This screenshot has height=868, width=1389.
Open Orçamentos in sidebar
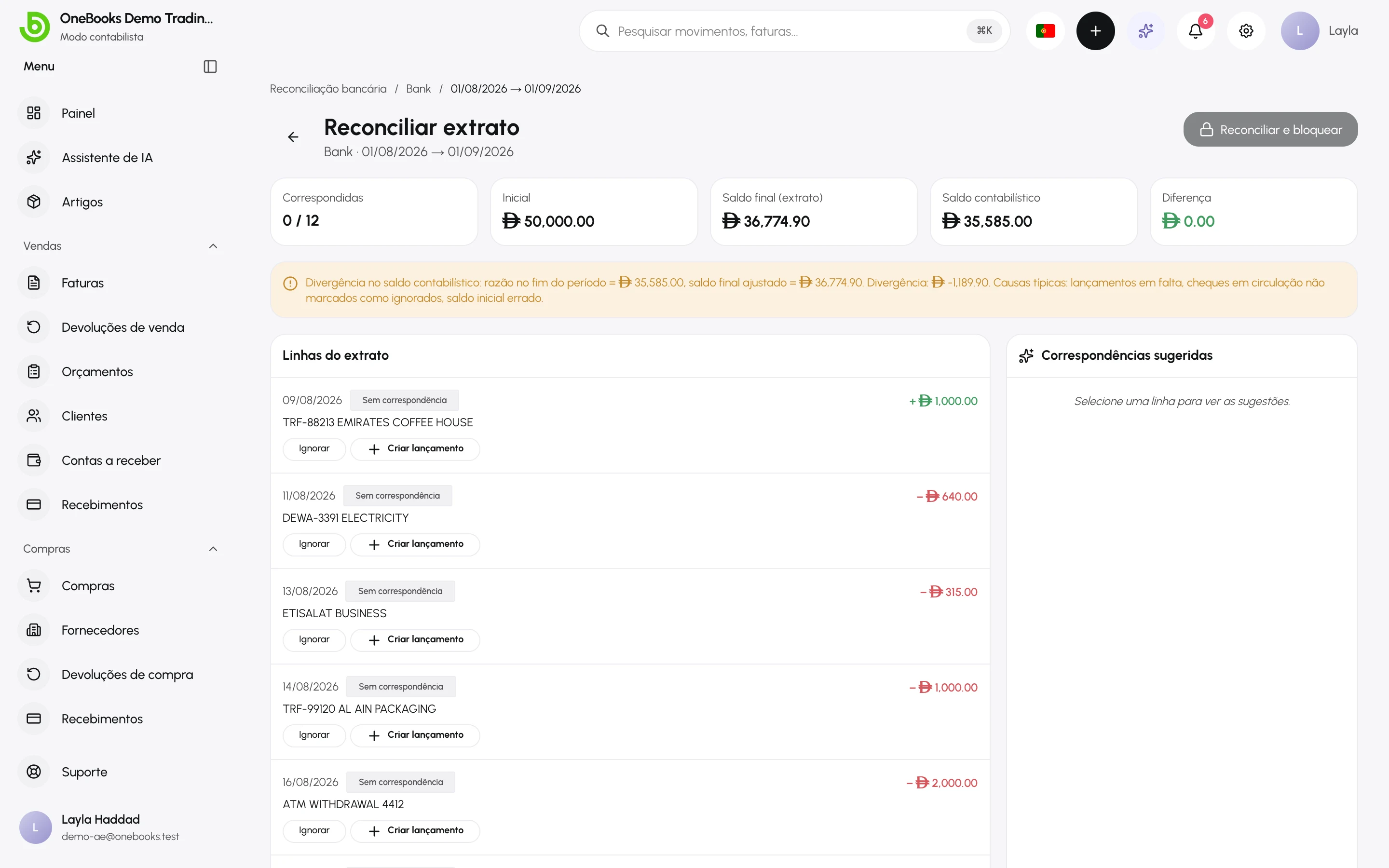[x=96, y=371]
